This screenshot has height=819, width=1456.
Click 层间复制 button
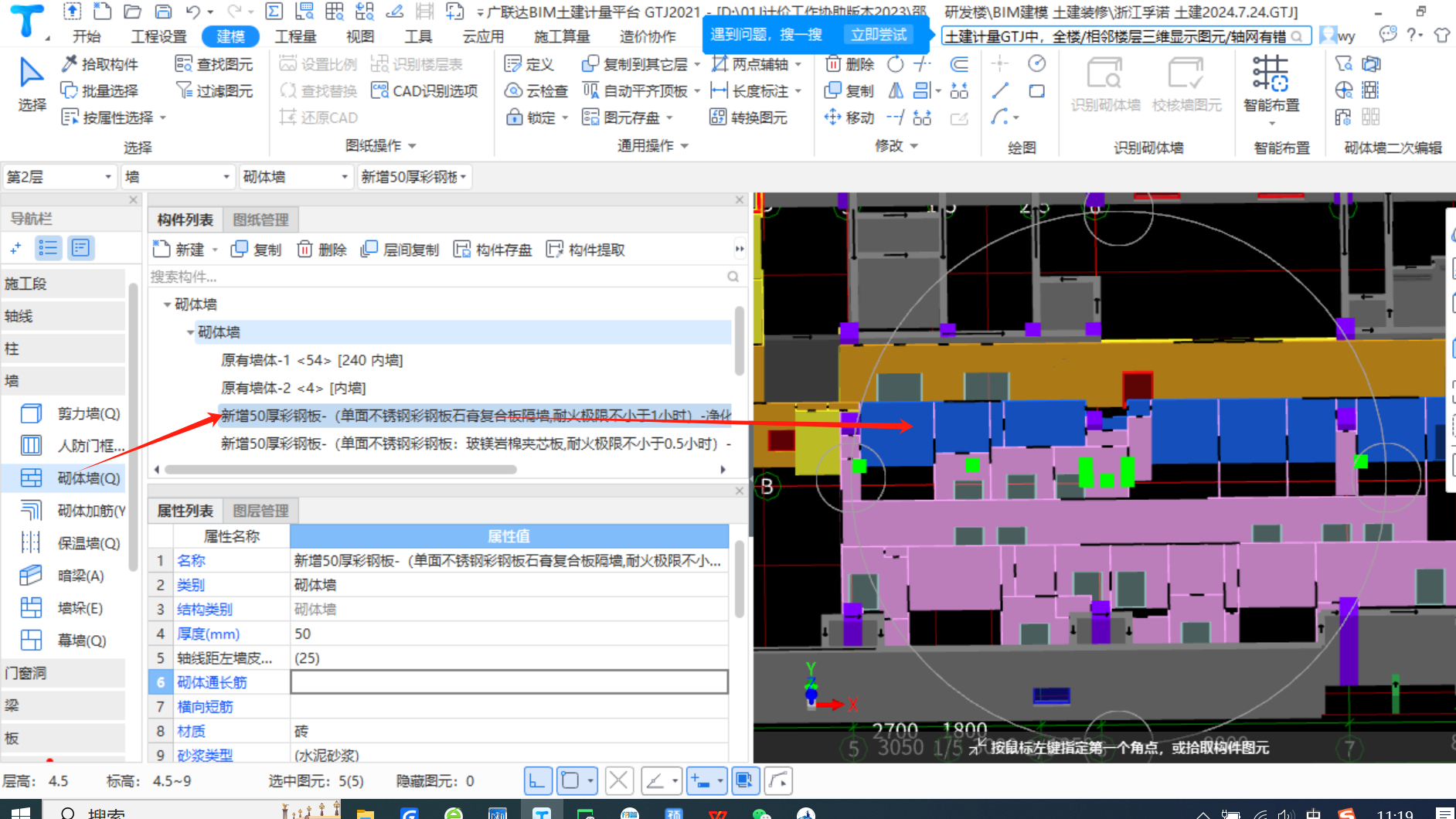click(400, 250)
